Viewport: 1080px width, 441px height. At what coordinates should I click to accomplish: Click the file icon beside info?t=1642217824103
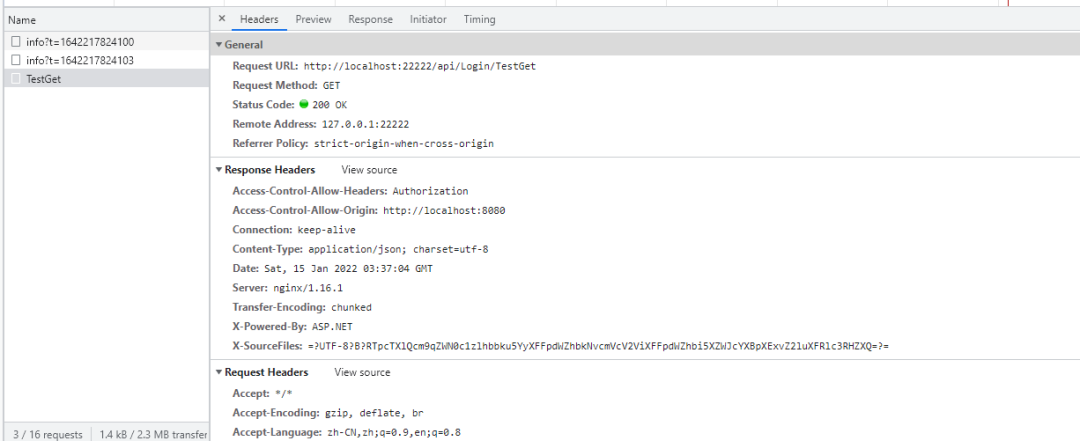pos(16,60)
